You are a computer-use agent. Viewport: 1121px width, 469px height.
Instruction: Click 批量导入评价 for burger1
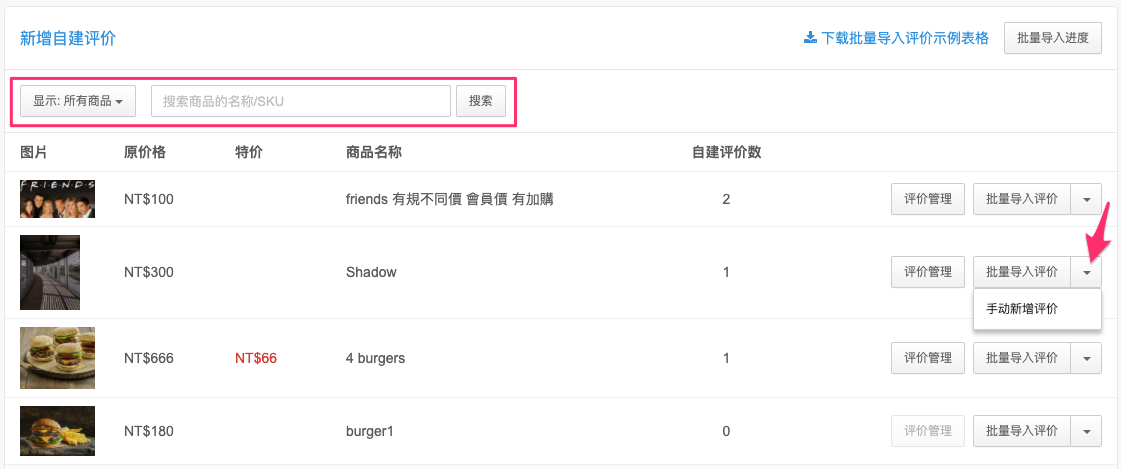(1022, 431)
